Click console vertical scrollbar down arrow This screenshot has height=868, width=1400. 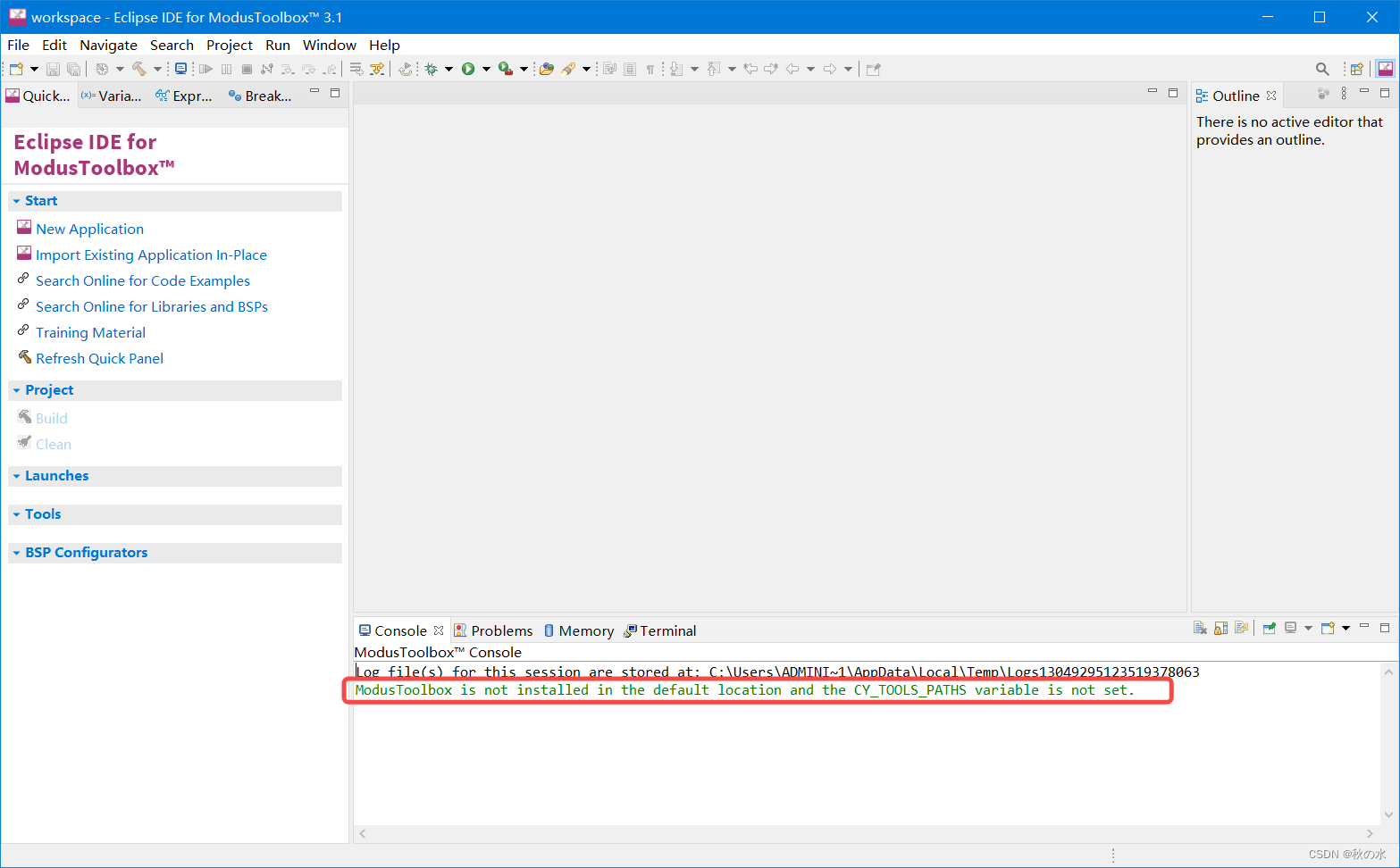click(1388, 814)
